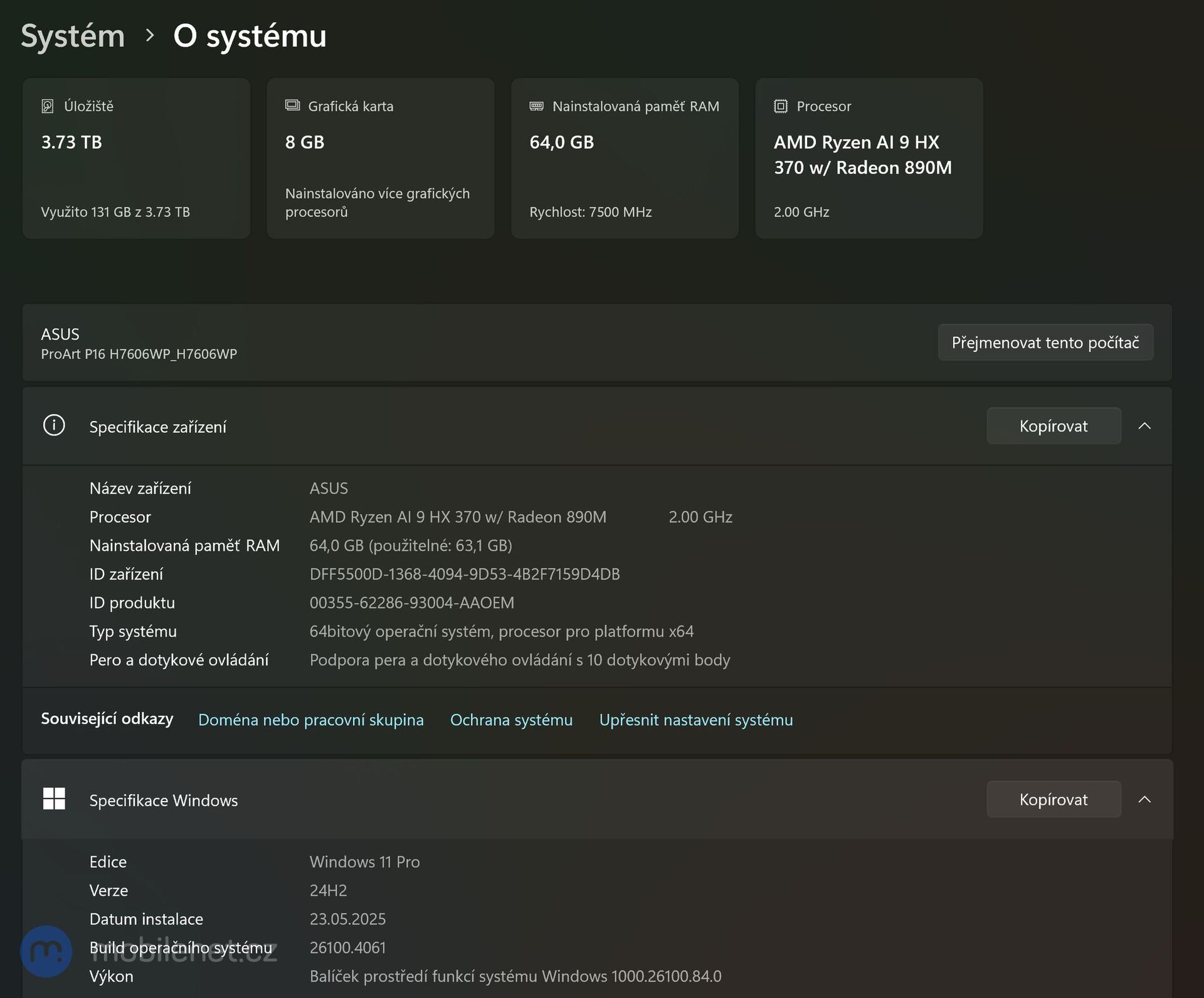1204x998 pixels.
Task: Click Přejmenovat tento počítač
Action: coord(1045,342)
